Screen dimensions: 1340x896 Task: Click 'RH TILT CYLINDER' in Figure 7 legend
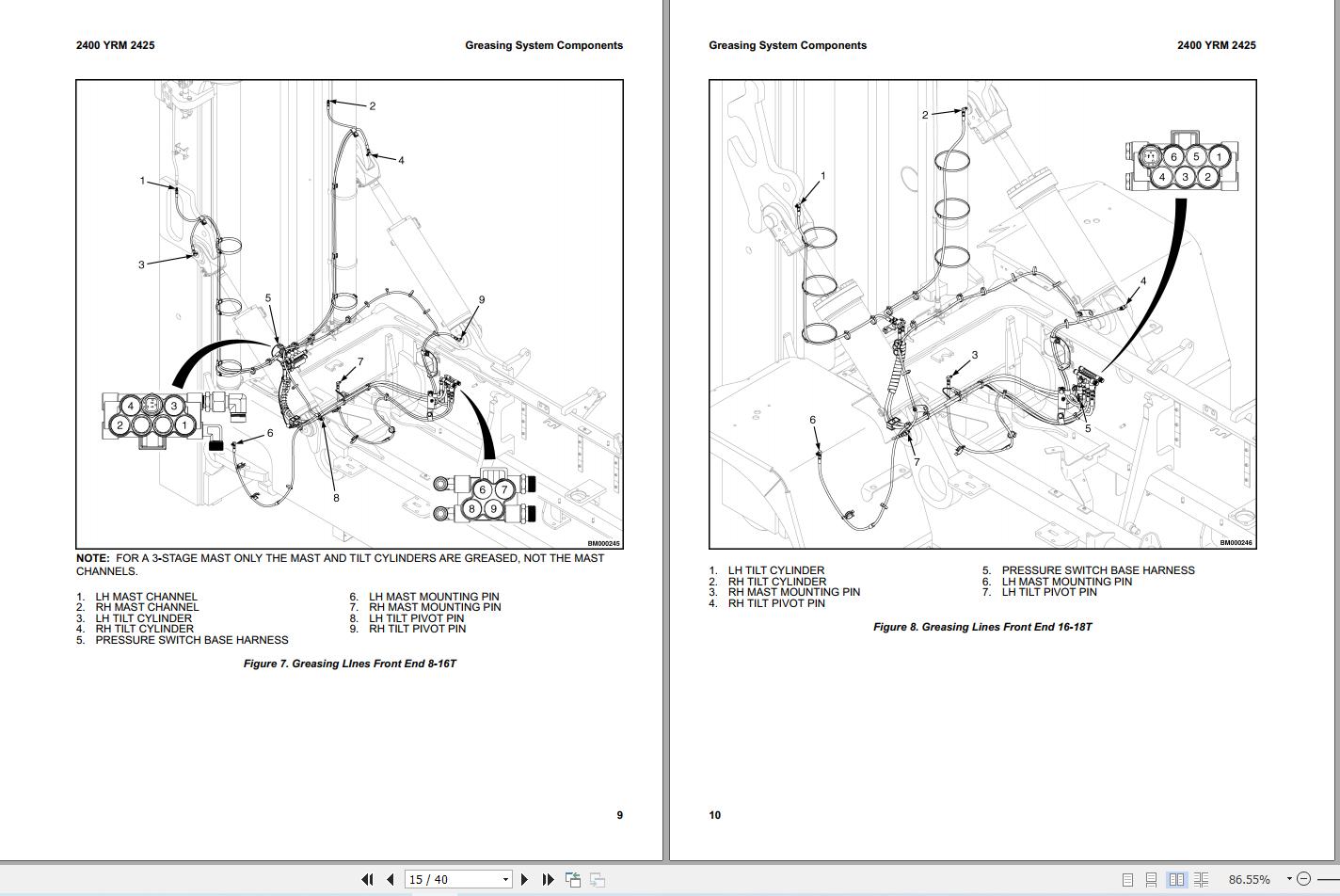tap(144, 629)
